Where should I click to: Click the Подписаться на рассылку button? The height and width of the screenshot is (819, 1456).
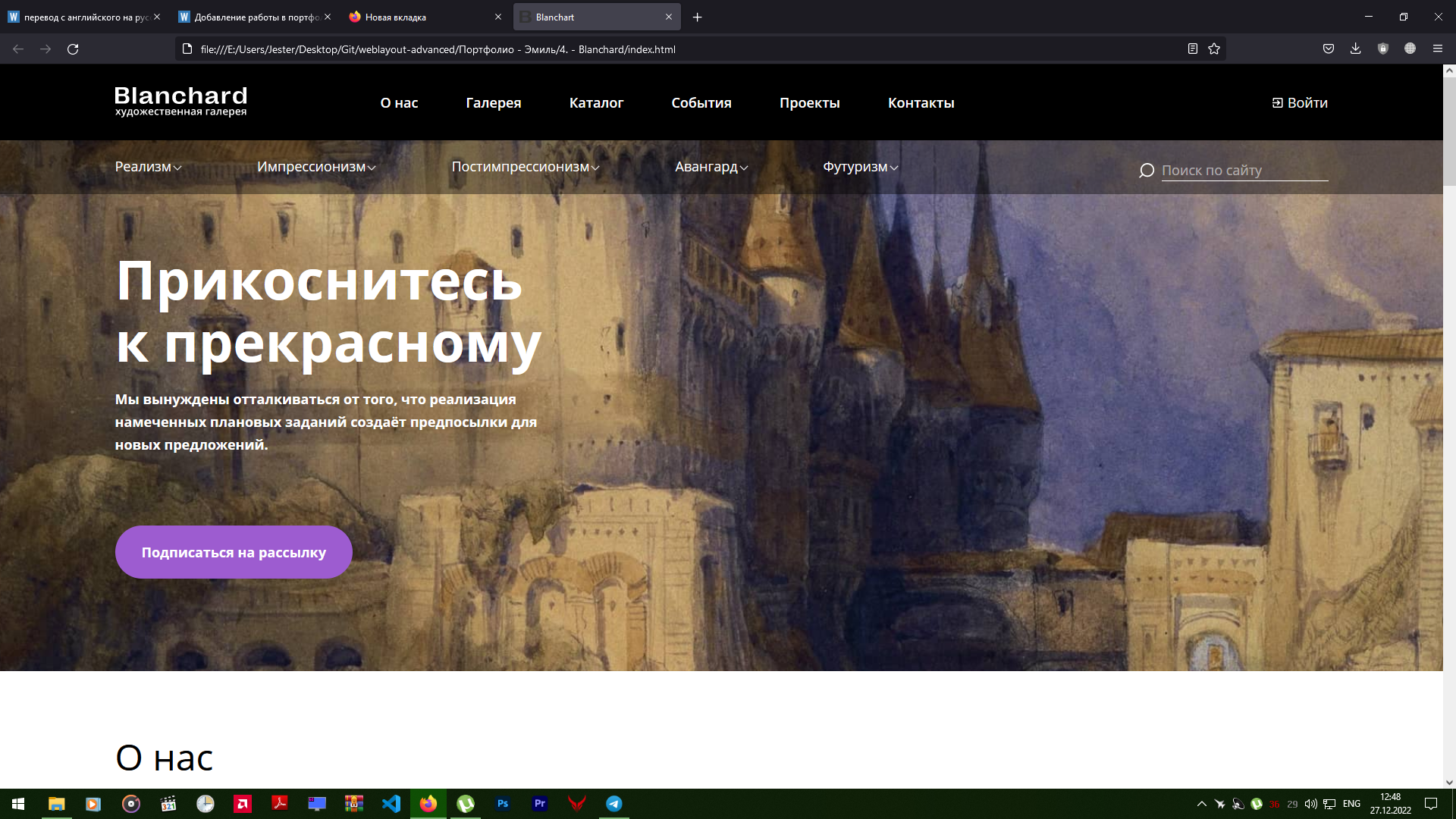234,552
